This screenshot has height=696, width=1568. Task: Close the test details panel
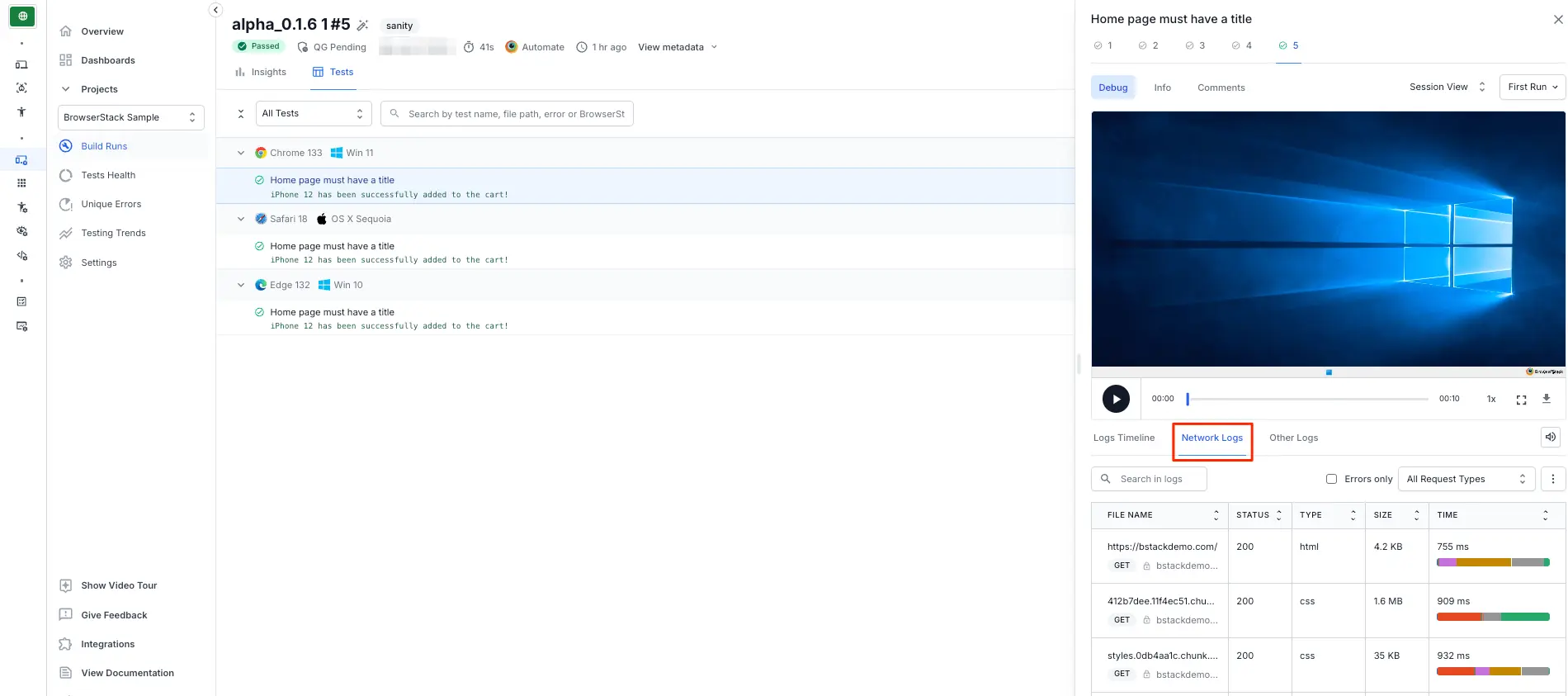pyautogui.click(x=1557, y=19)
